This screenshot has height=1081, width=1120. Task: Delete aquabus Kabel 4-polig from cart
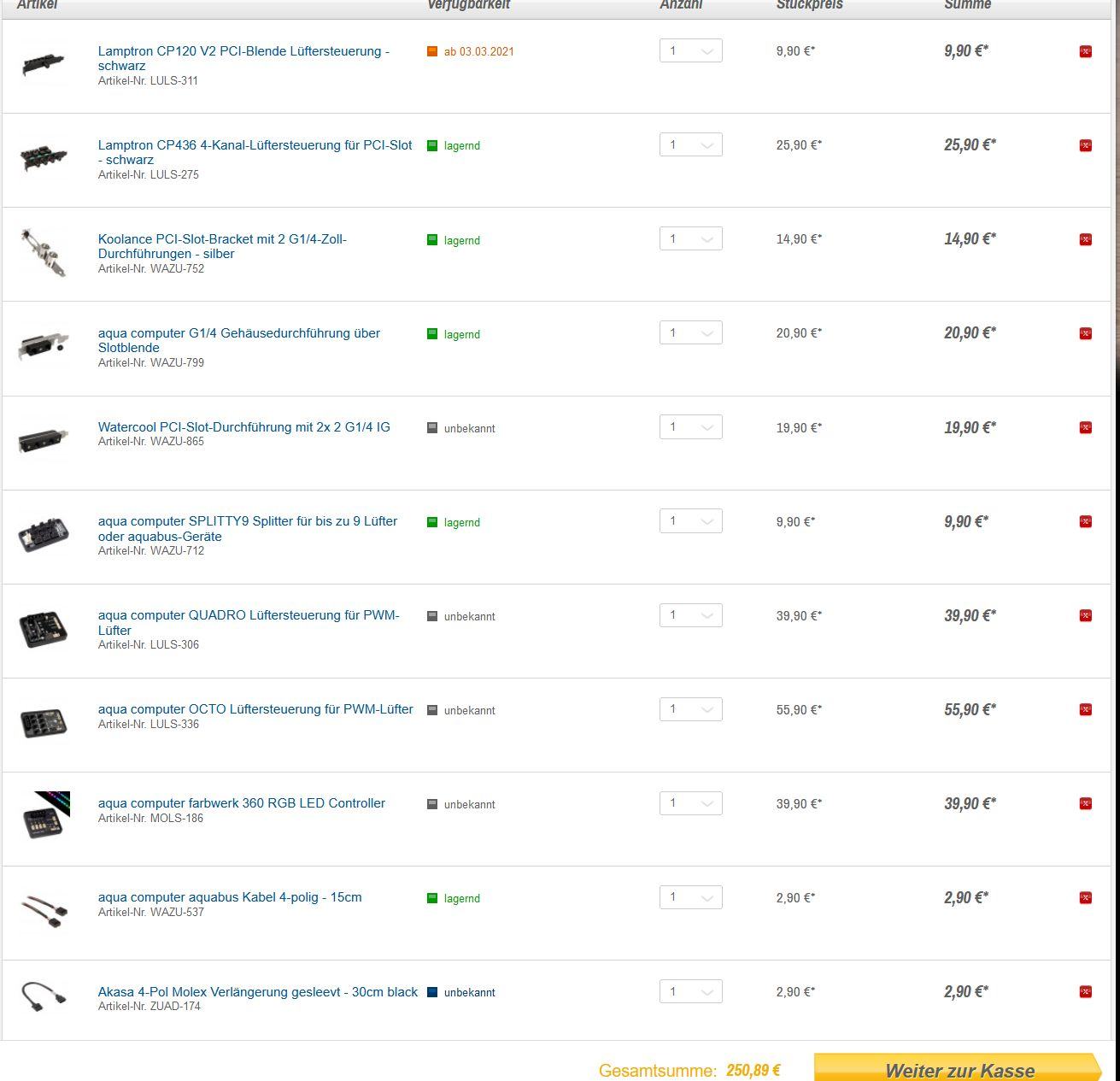pyautogui.click(x=1085, y=897)
